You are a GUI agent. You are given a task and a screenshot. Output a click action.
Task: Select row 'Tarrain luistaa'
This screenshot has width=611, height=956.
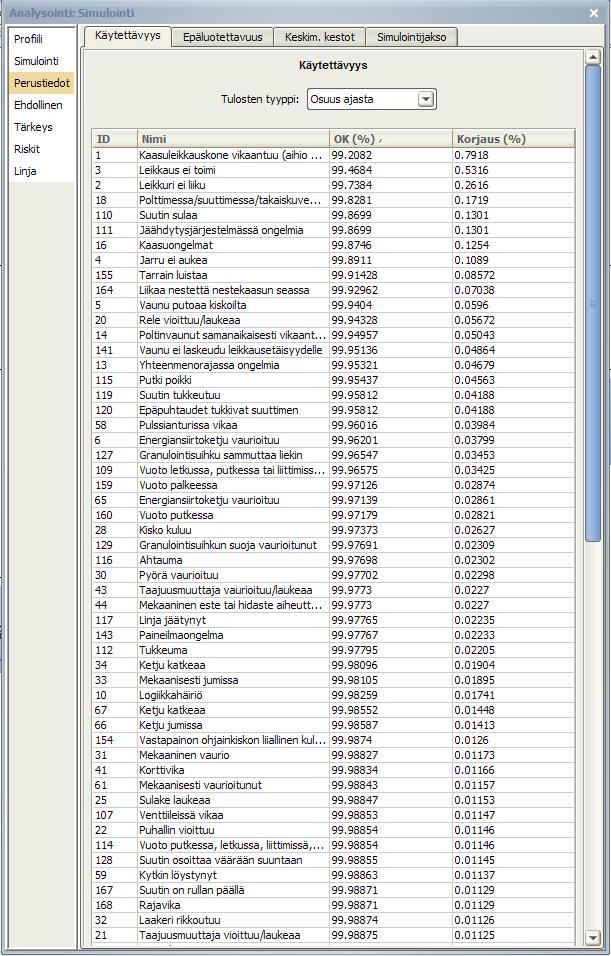[x=334, y=275]
